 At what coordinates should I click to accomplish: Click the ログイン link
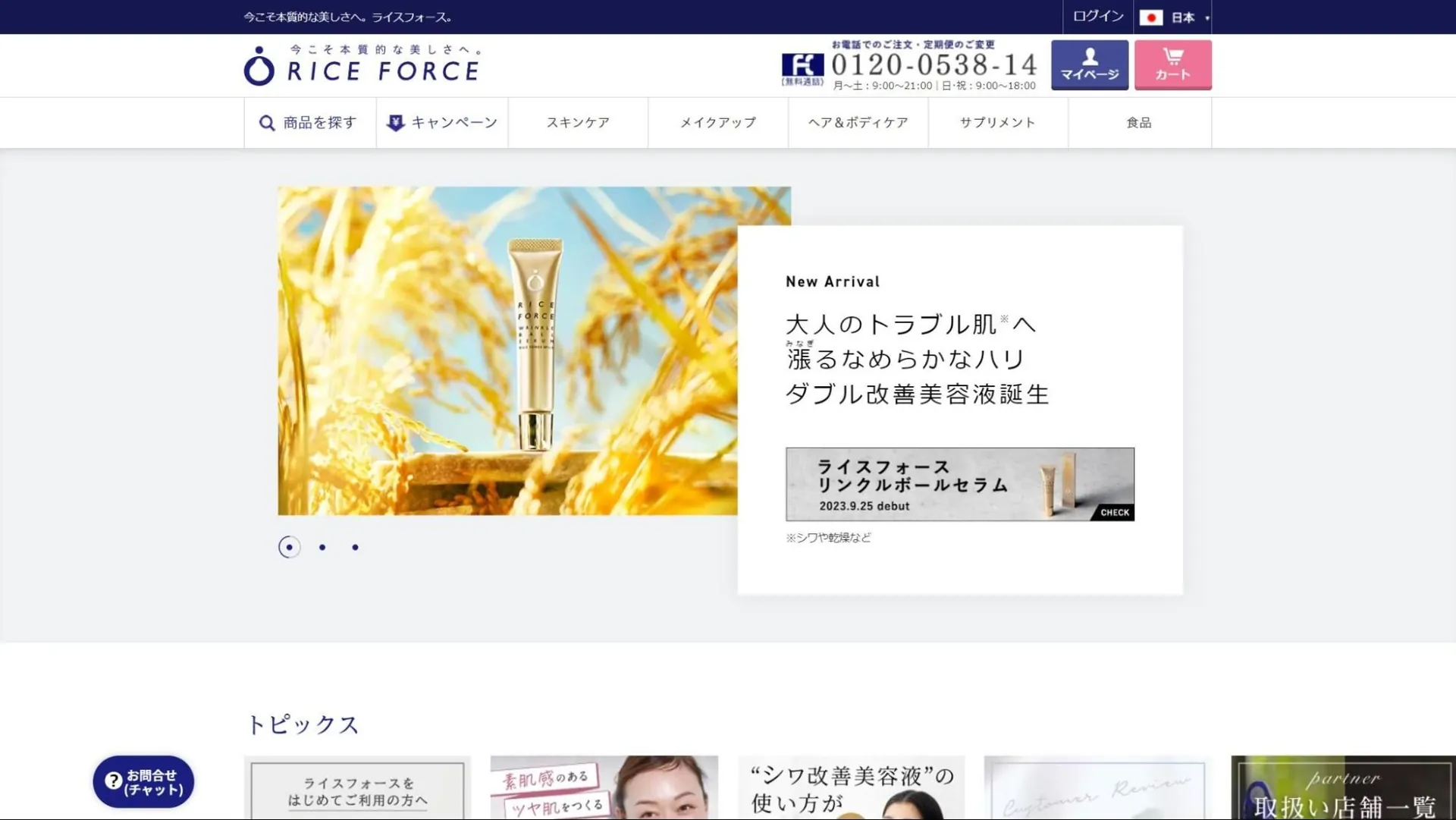click(1097, 16)
